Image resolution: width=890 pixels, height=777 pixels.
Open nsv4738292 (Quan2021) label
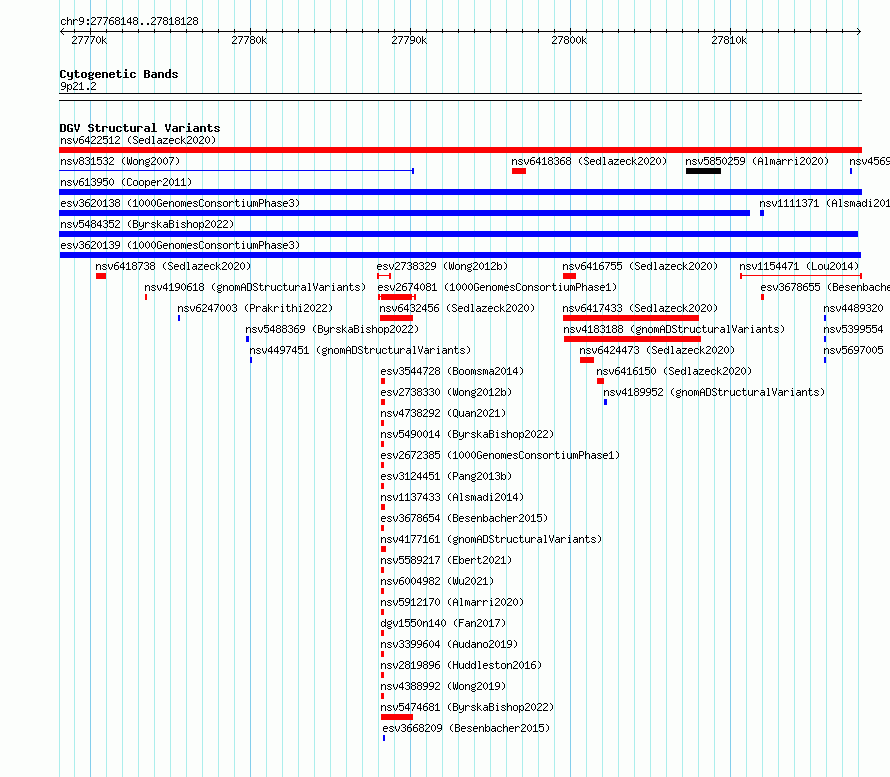(443, 413)
